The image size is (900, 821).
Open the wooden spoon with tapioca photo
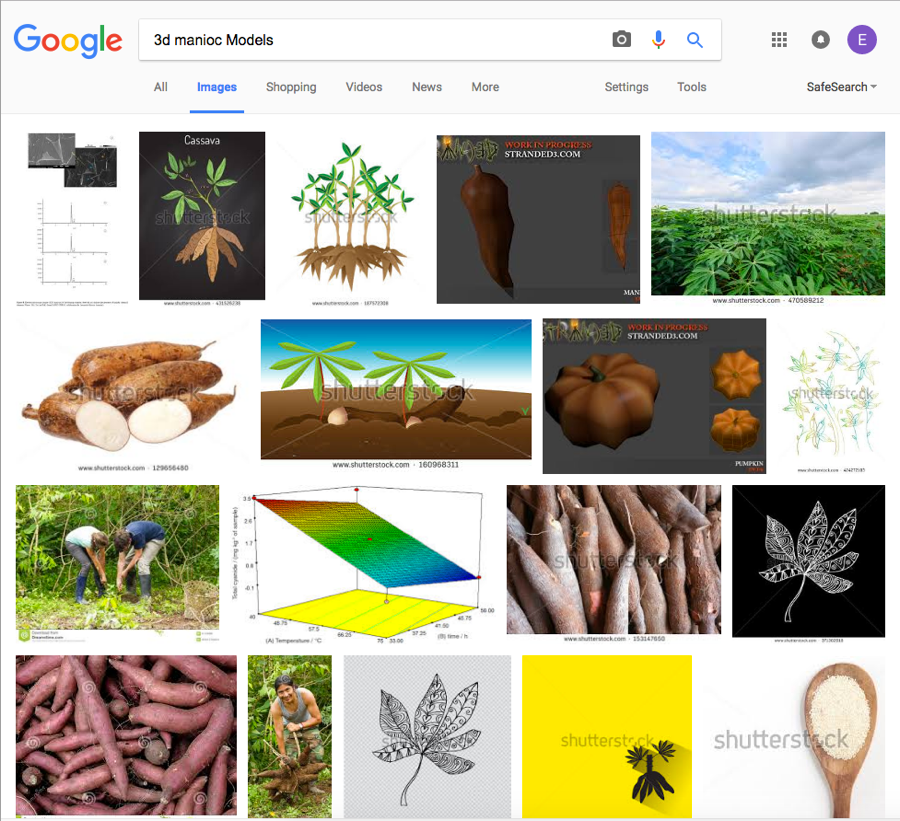(x=794, y=737)
